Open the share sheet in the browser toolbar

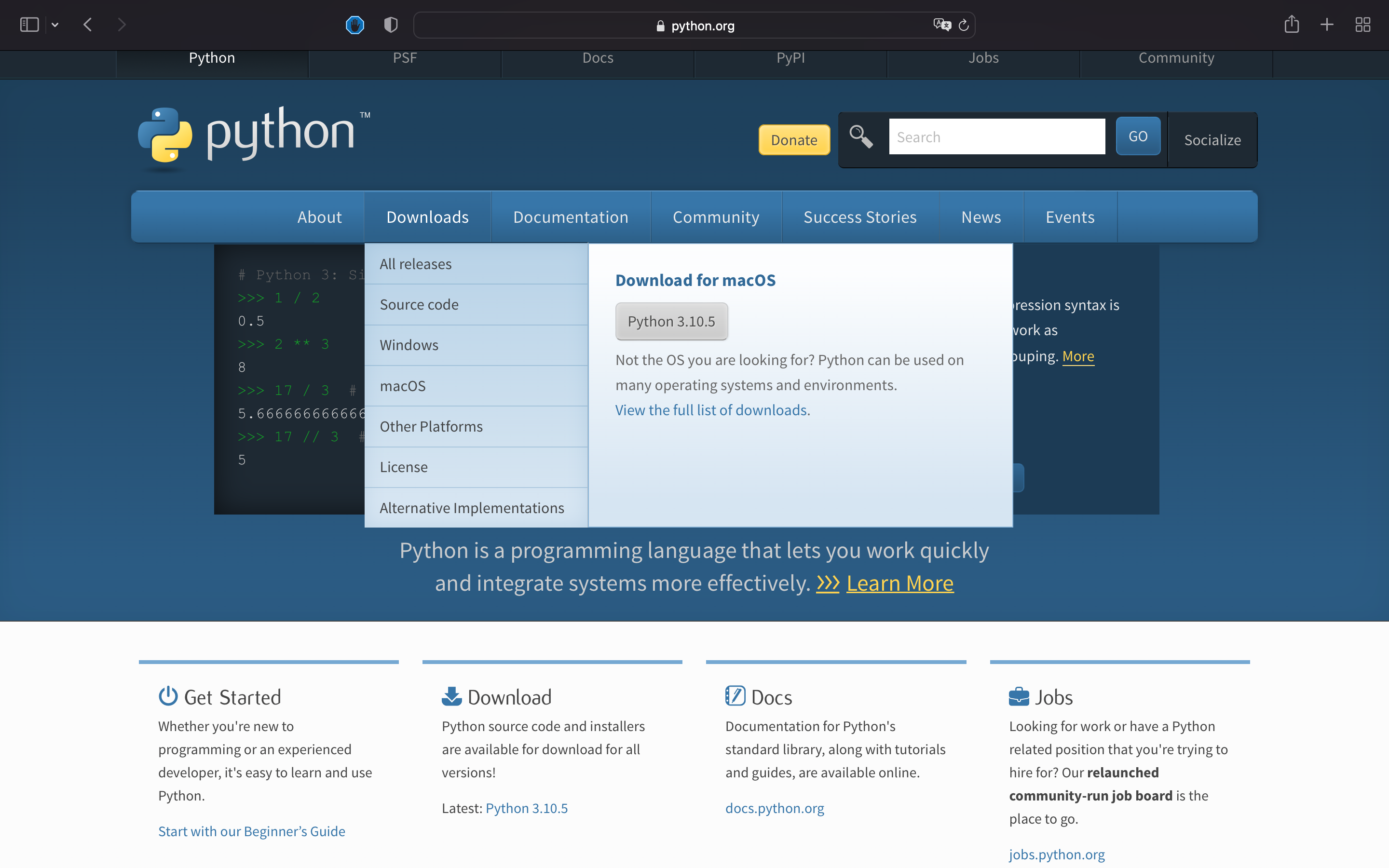(x=1292, y=25)
